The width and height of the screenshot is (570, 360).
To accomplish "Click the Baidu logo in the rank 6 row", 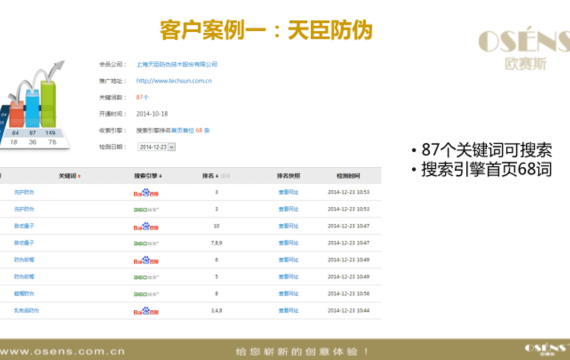I will tap(146, 260).
